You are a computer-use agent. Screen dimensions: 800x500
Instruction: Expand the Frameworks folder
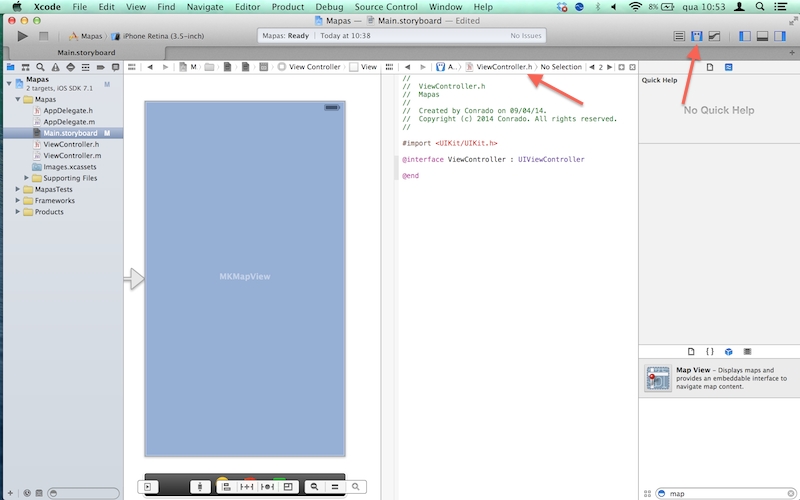click(x=18, y=201)
